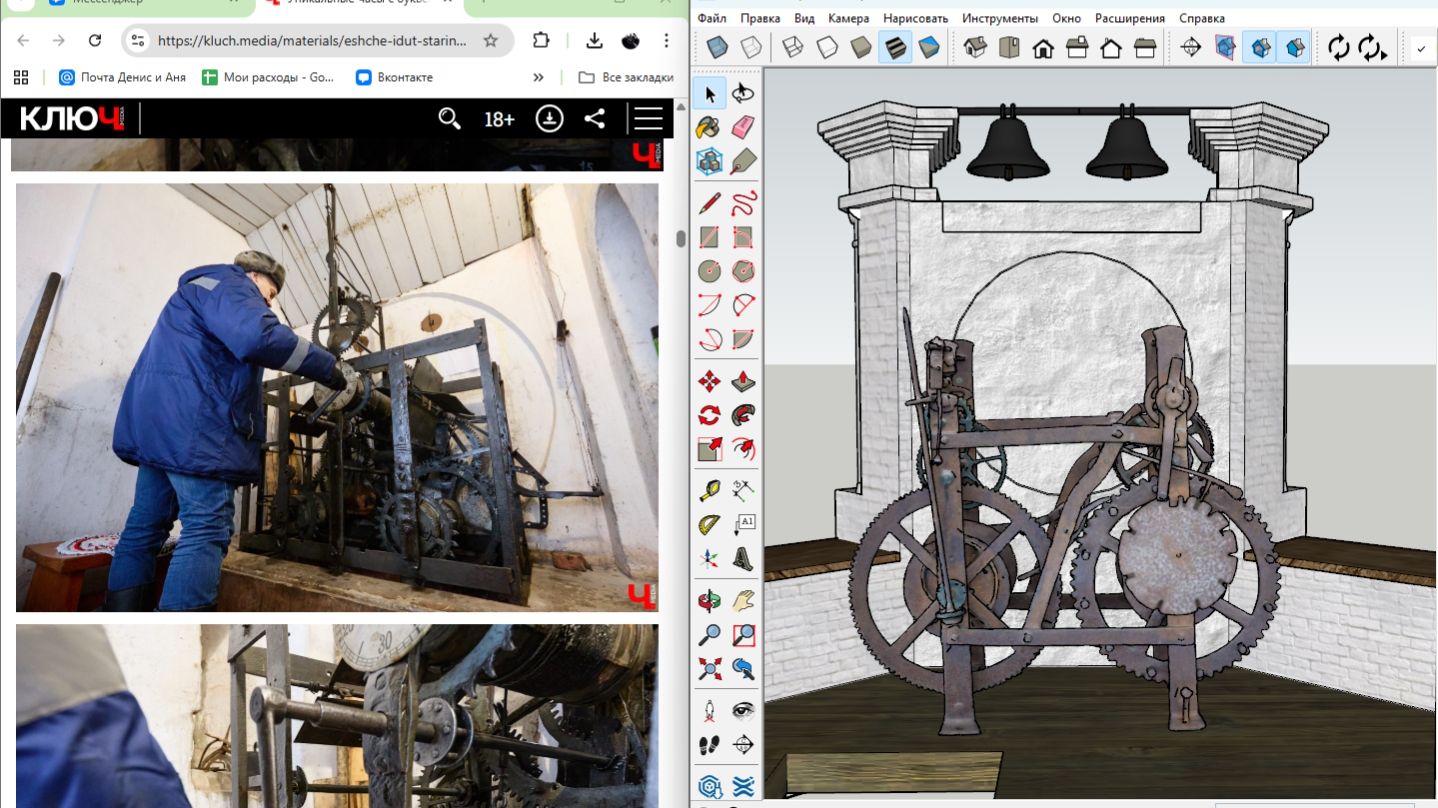Toggle the X-Ray face style
The height and width of the screenshot is (808, 1438).
(x=717, y=47)
